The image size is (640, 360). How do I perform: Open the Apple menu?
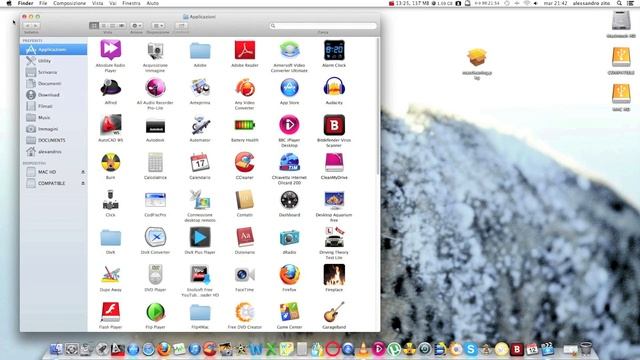point(9,3)
